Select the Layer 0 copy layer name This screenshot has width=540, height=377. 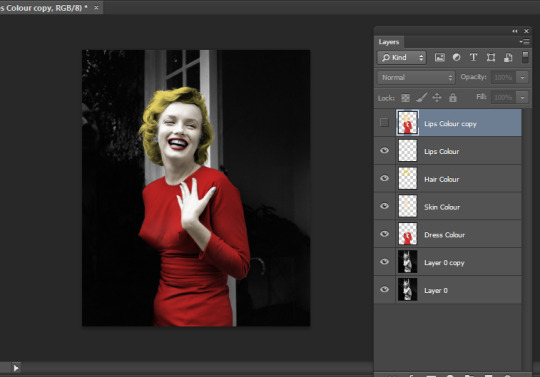[445, 263]
